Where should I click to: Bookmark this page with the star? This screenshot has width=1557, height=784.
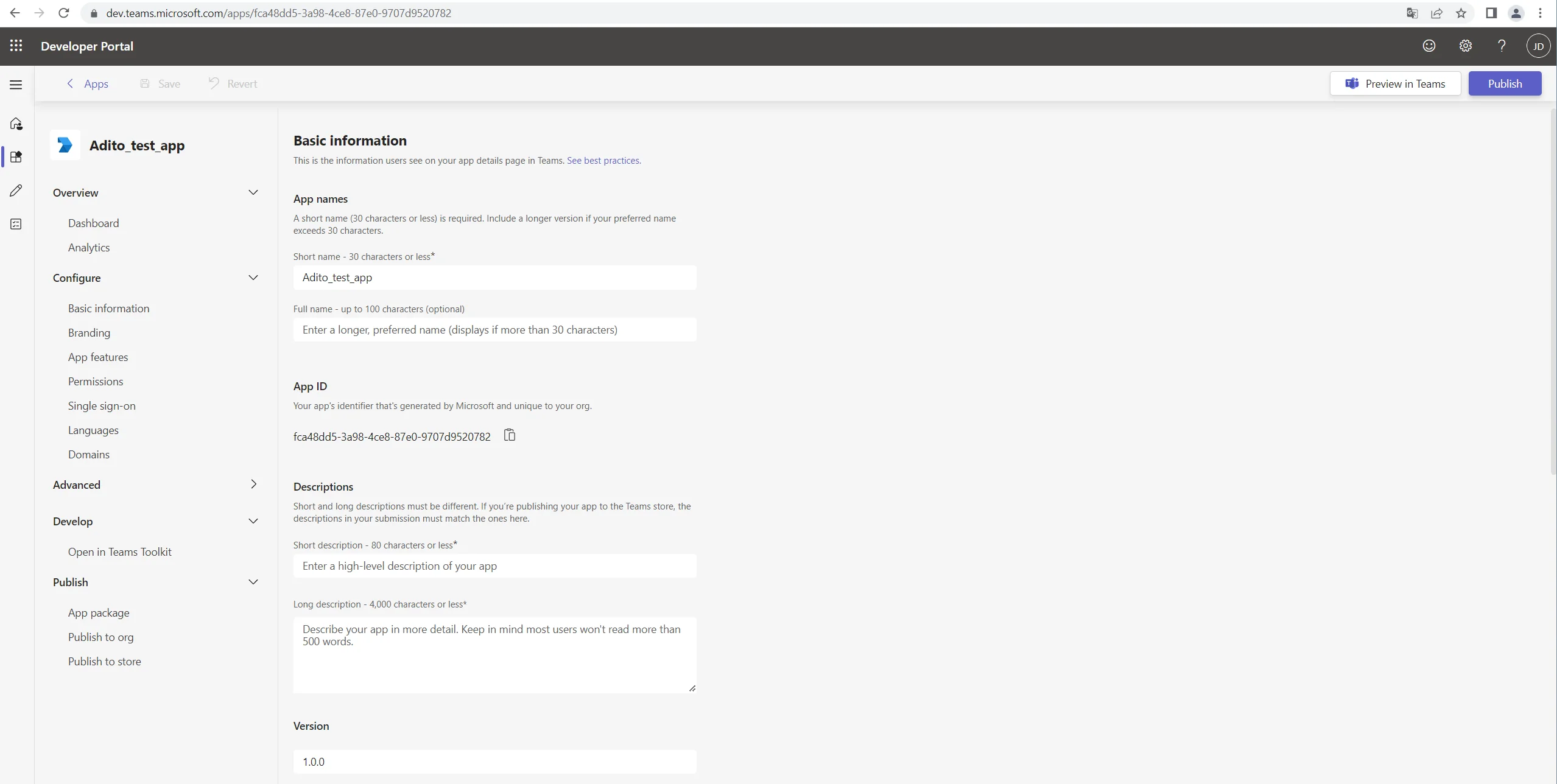point(1461,13)
